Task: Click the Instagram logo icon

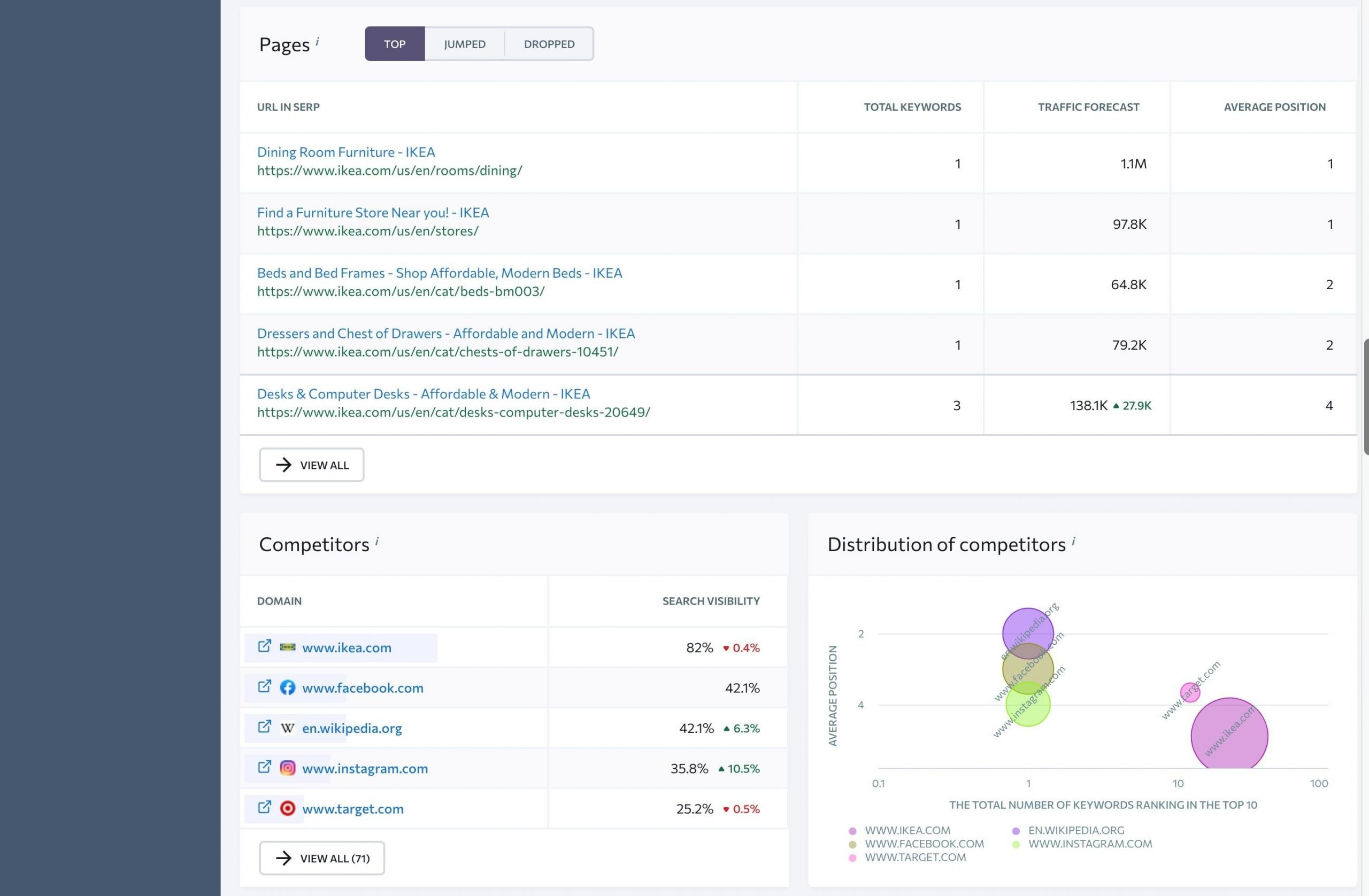Action: (x=288, y=768)
